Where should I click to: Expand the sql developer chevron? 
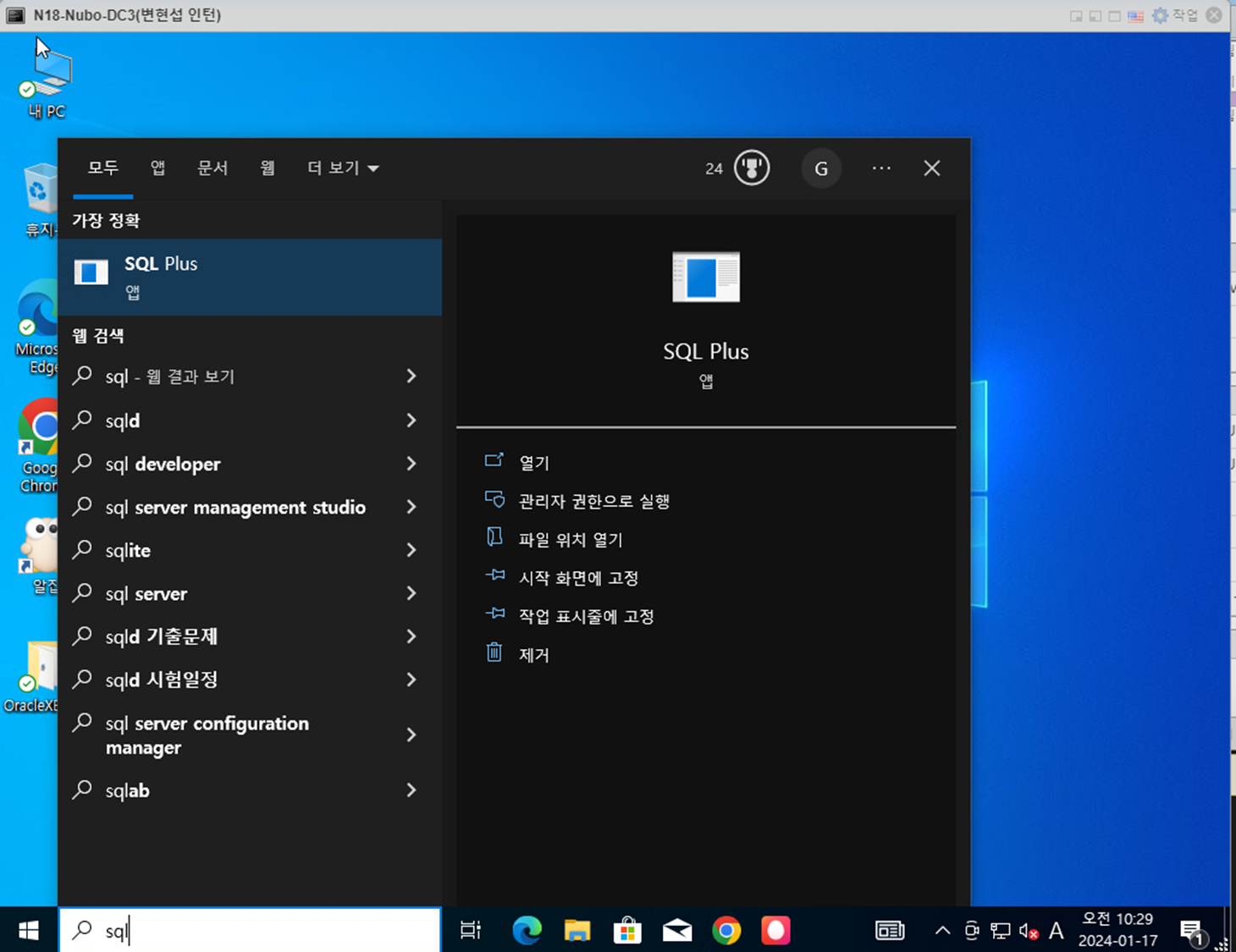pyautogui.click(x=411, y=464)
